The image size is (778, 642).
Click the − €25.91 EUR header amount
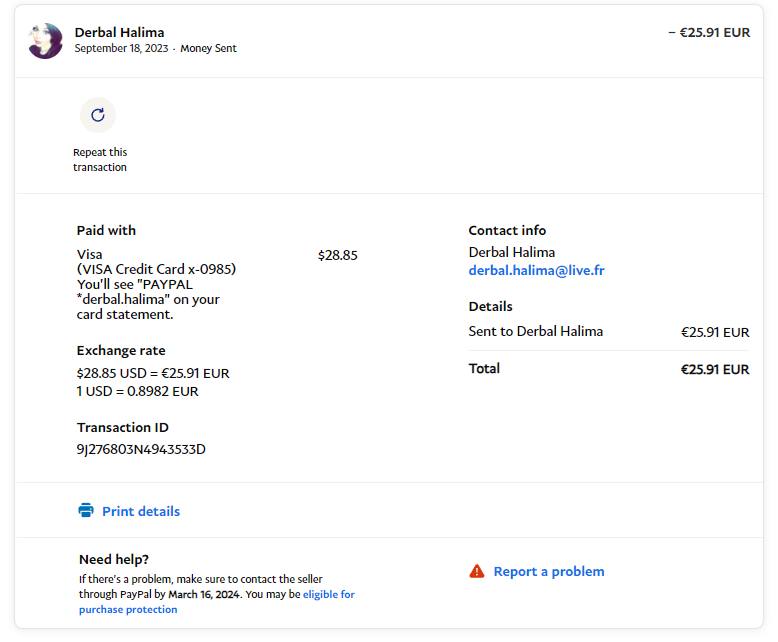coord(709,32)
